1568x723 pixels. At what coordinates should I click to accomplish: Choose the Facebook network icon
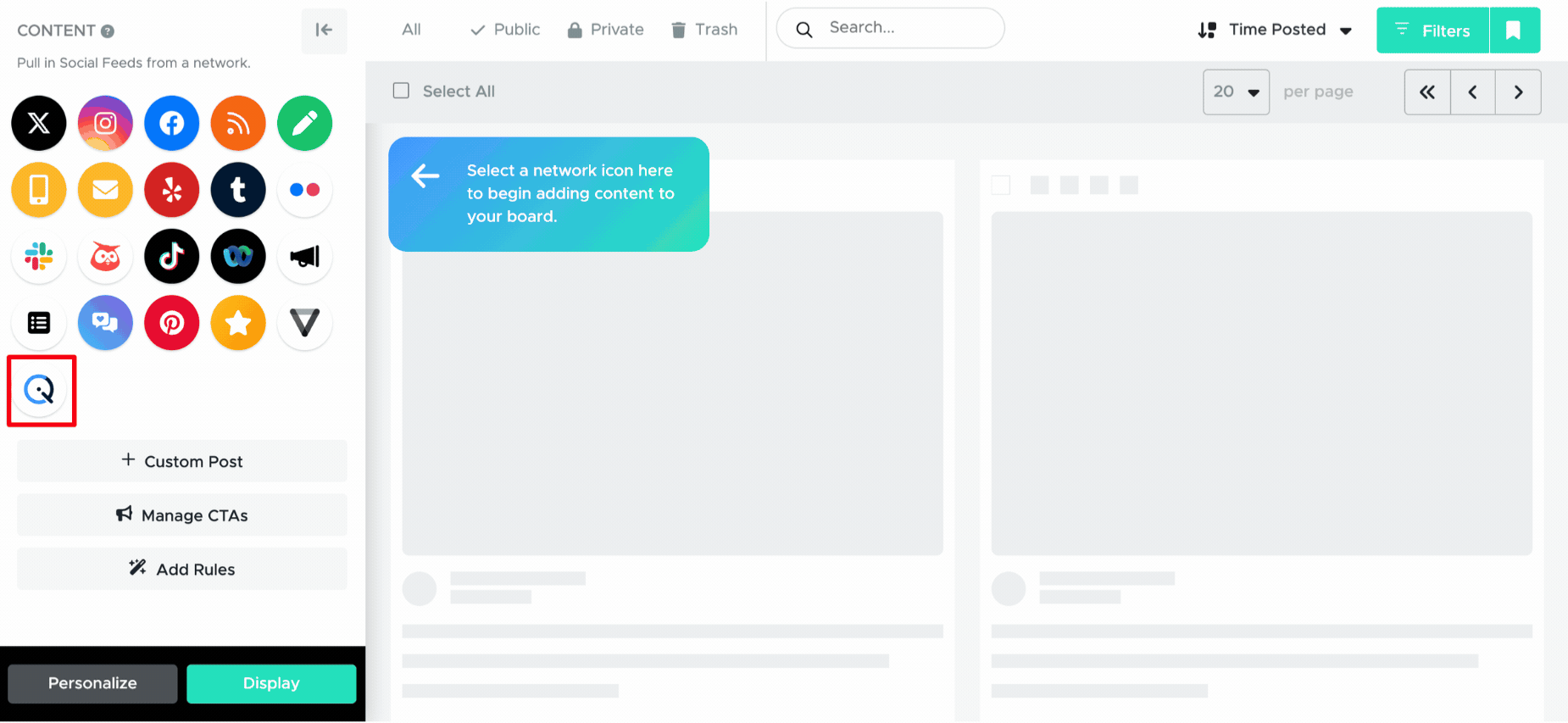tap(172, 123)
